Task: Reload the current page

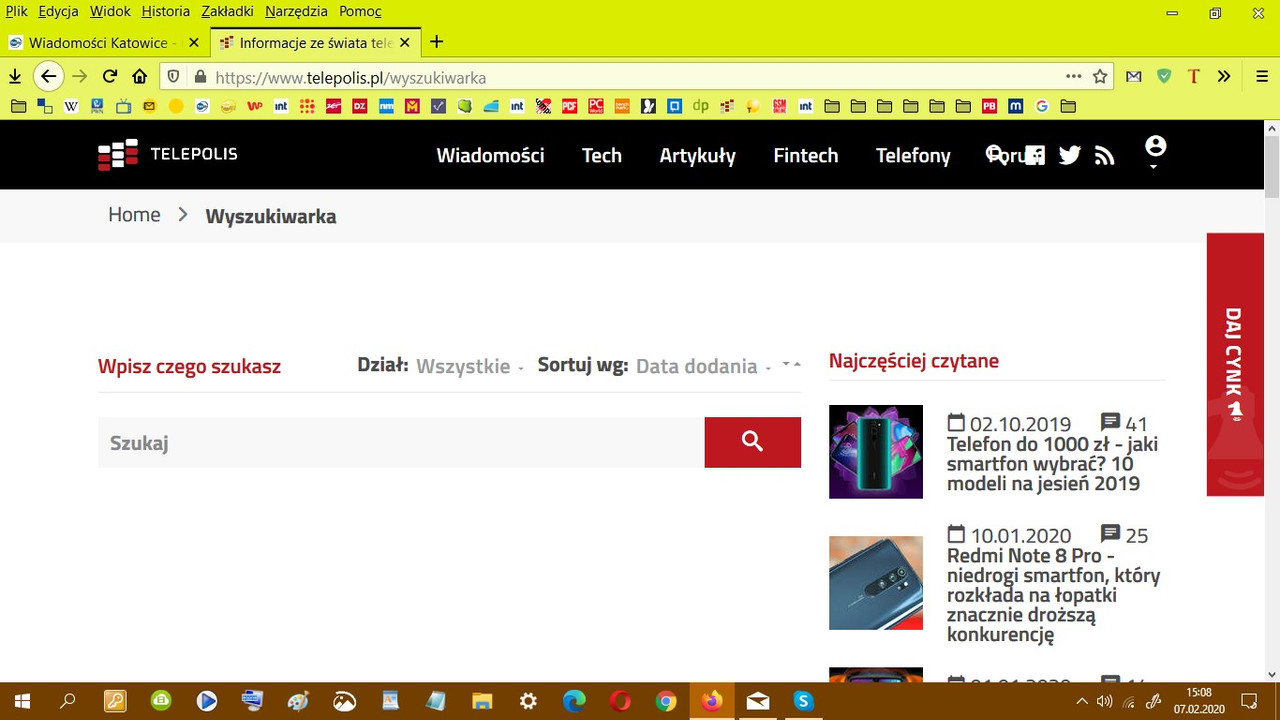Action: [x=110, y=76]
